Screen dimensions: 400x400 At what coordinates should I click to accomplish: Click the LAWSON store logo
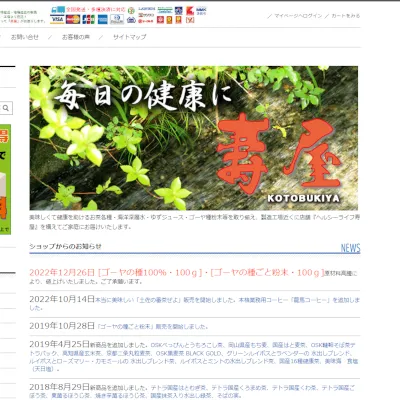(146, 9)
